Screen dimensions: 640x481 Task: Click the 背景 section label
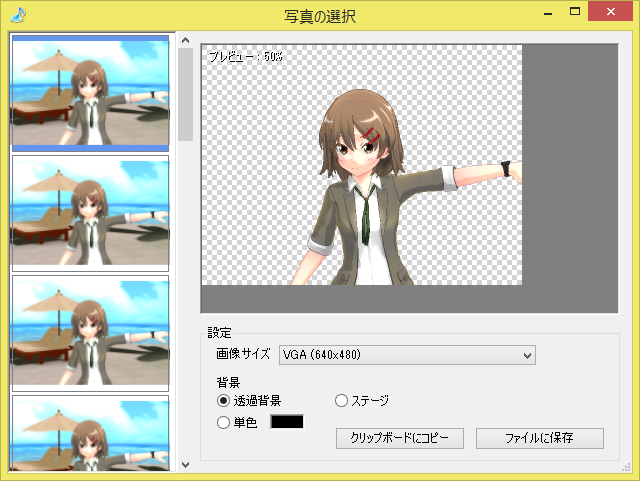[228, 383]
